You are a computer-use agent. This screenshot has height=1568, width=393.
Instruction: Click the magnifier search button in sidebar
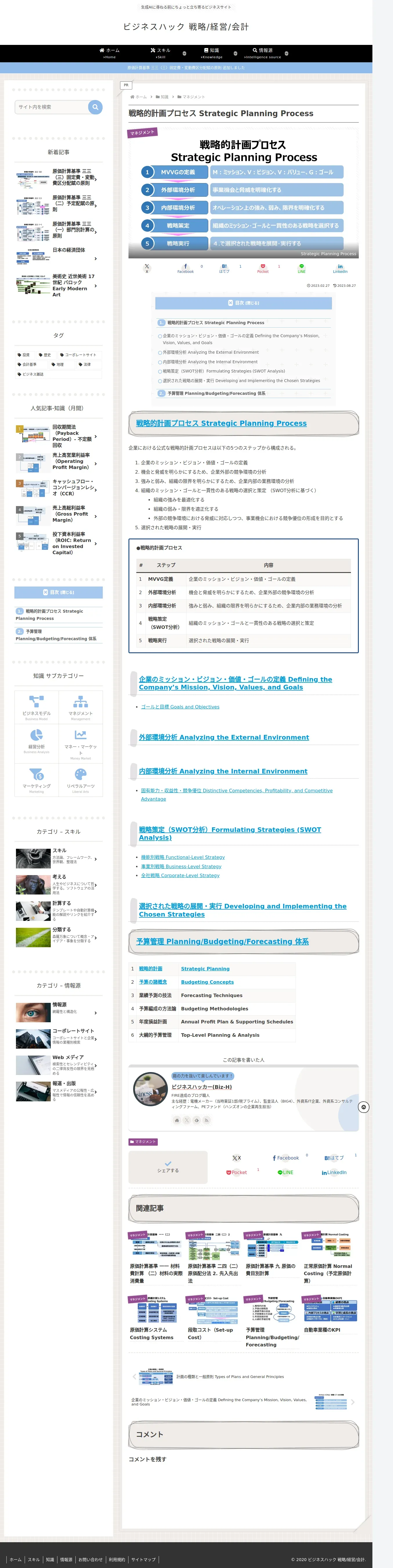tap(95, 107)
